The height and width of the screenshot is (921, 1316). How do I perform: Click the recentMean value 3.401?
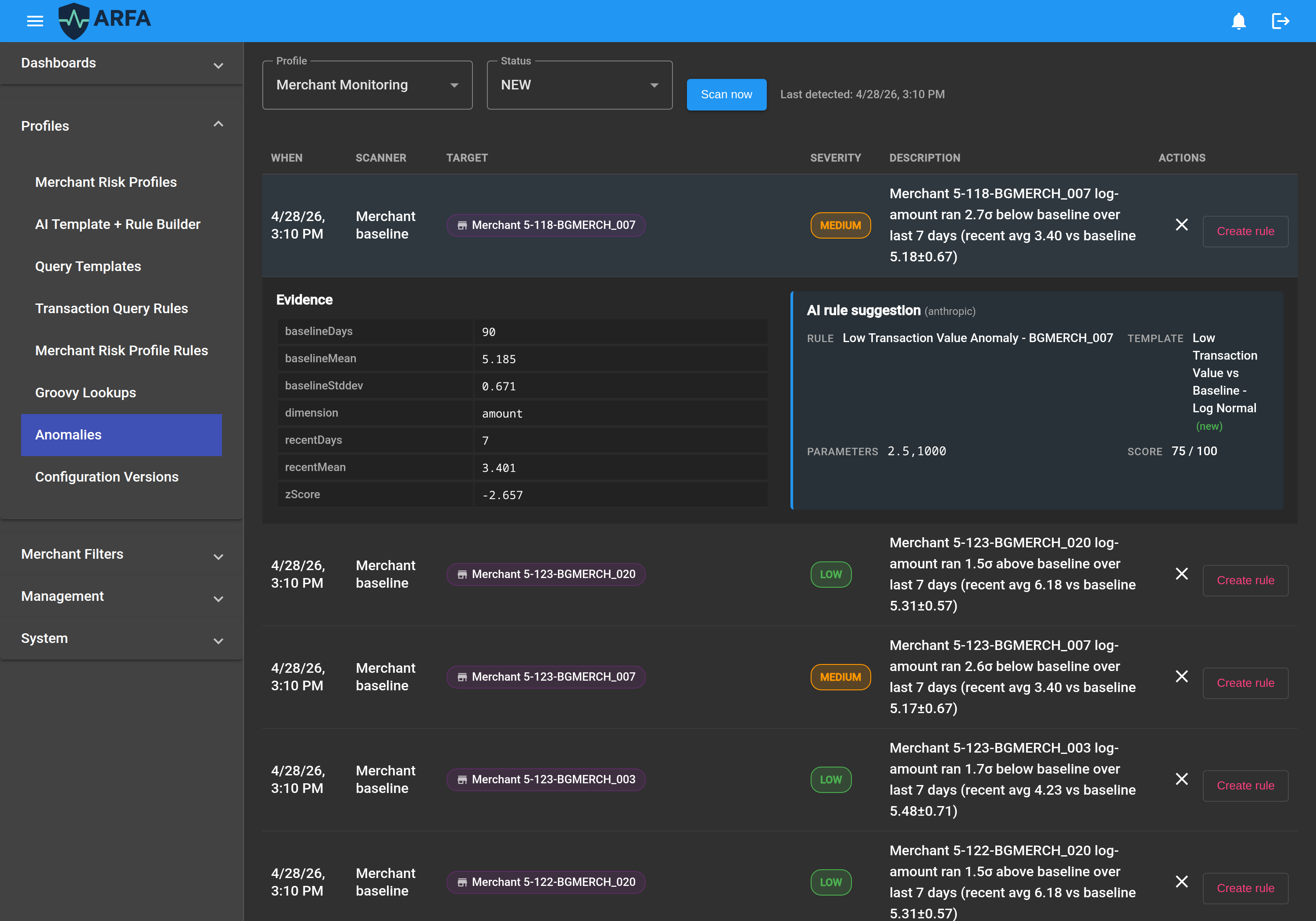499,468
